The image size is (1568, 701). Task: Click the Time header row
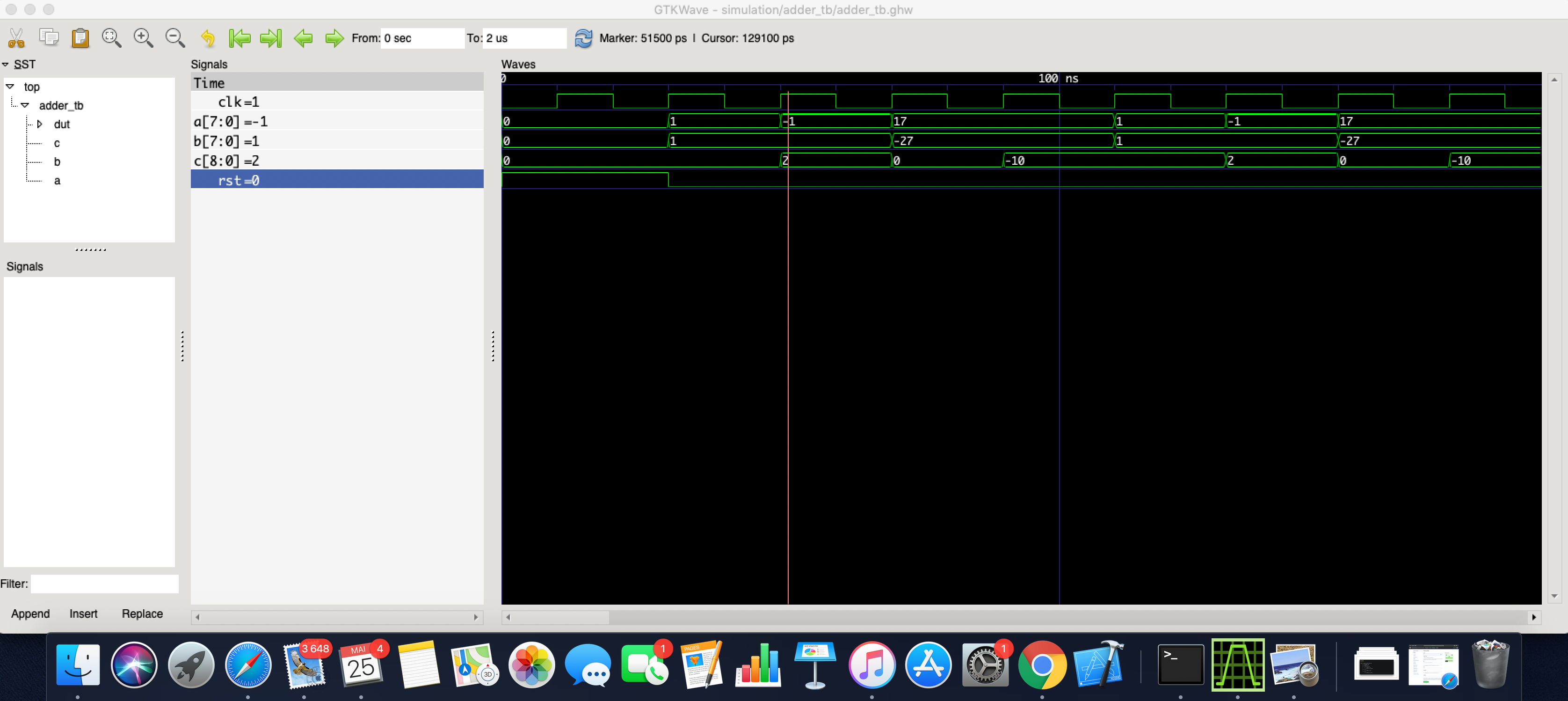click(x=337, y=82)
